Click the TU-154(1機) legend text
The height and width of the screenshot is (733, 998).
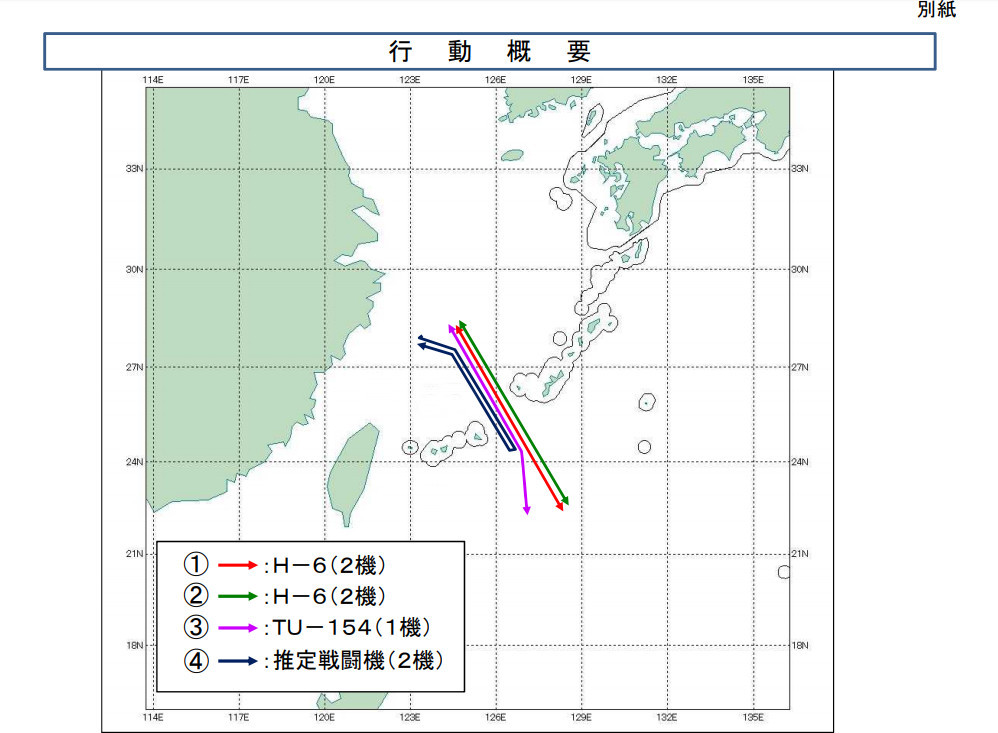352,628
